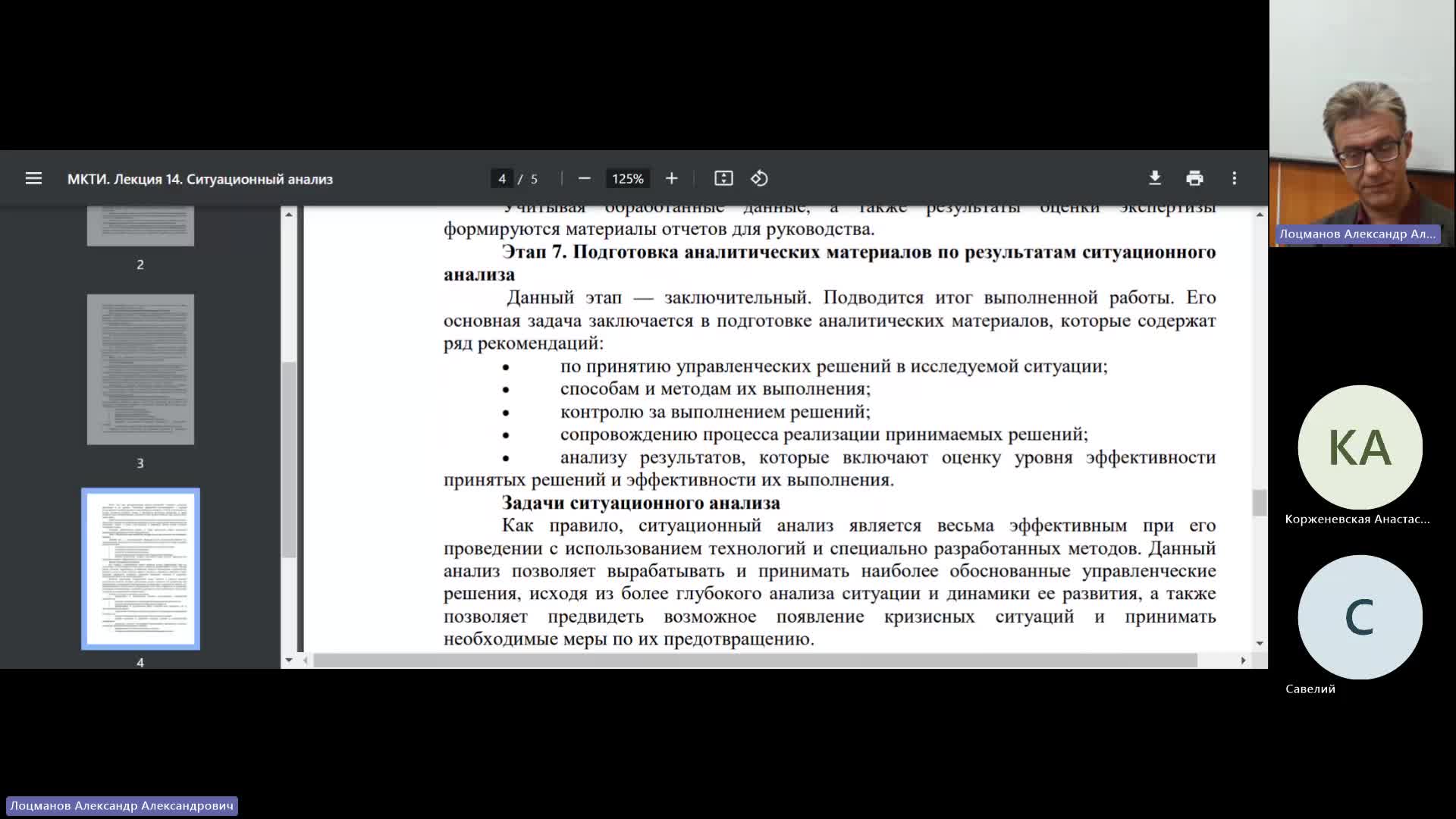Zoom in with the plus icon

click(x=671, y=178)
